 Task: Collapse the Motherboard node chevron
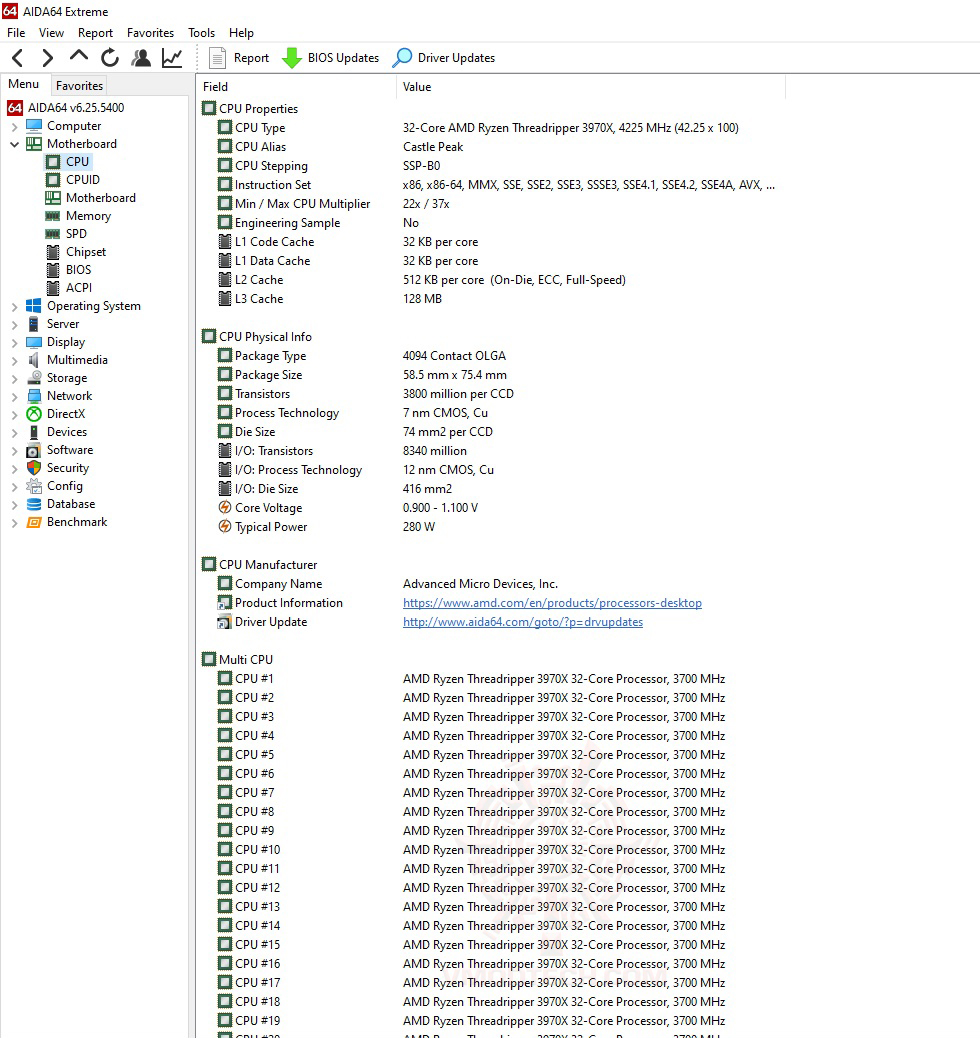pyautogui.click(x=15, y=144)
